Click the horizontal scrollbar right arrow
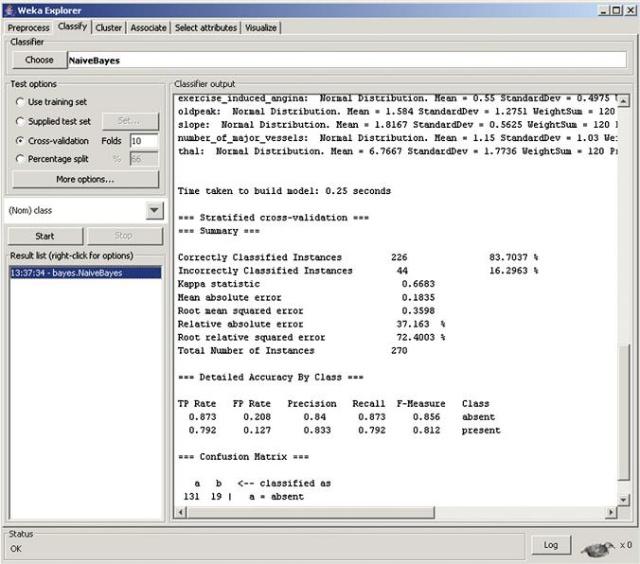Viewport: 640px width, 564px height. click(x=611, y=512)
